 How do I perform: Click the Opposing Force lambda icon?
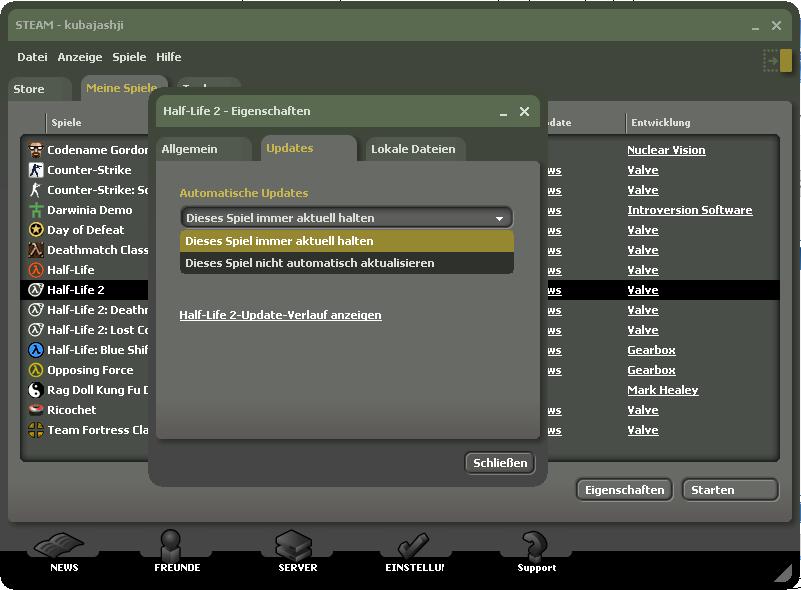click(x=36, y=370)
